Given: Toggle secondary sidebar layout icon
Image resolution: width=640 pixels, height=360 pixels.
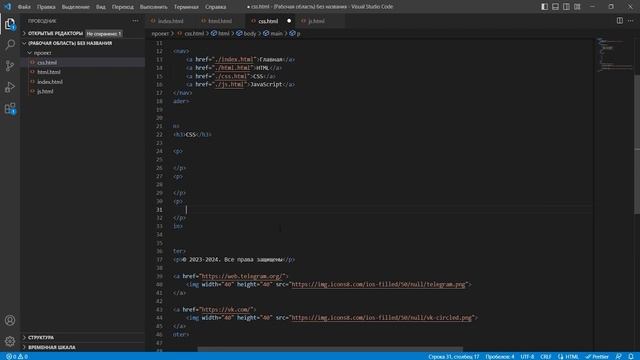Looking at the screenshot, I should tap(566, 7).
